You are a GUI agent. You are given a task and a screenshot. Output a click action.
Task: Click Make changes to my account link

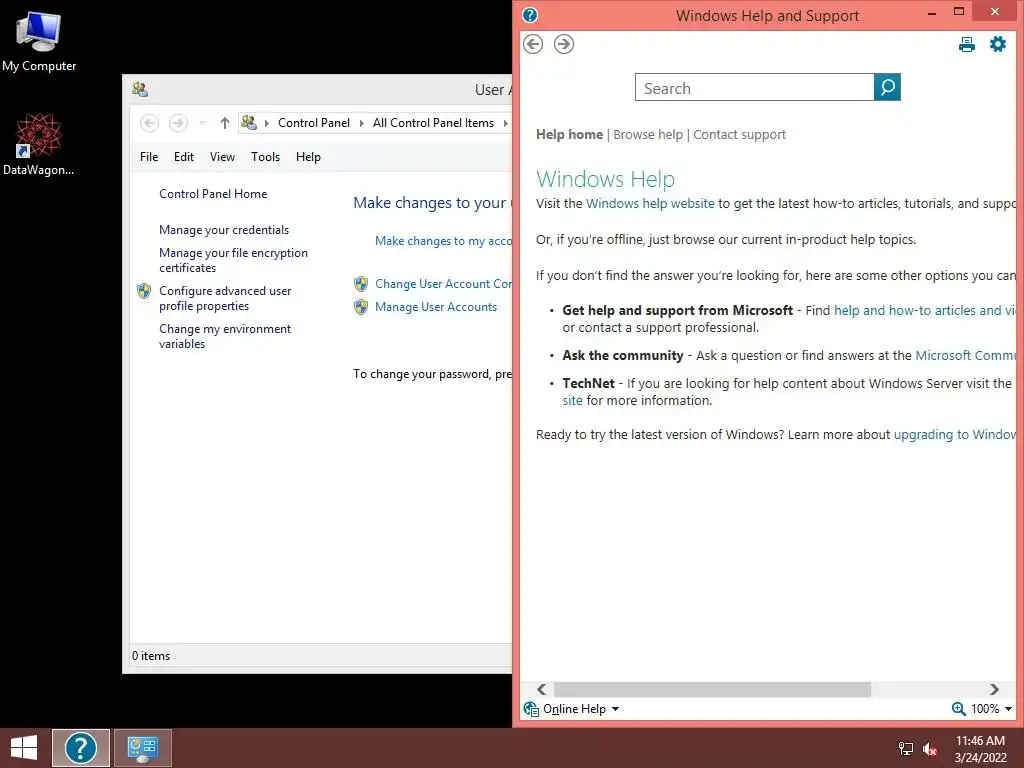pyautogui.click(x=443, y=241)
